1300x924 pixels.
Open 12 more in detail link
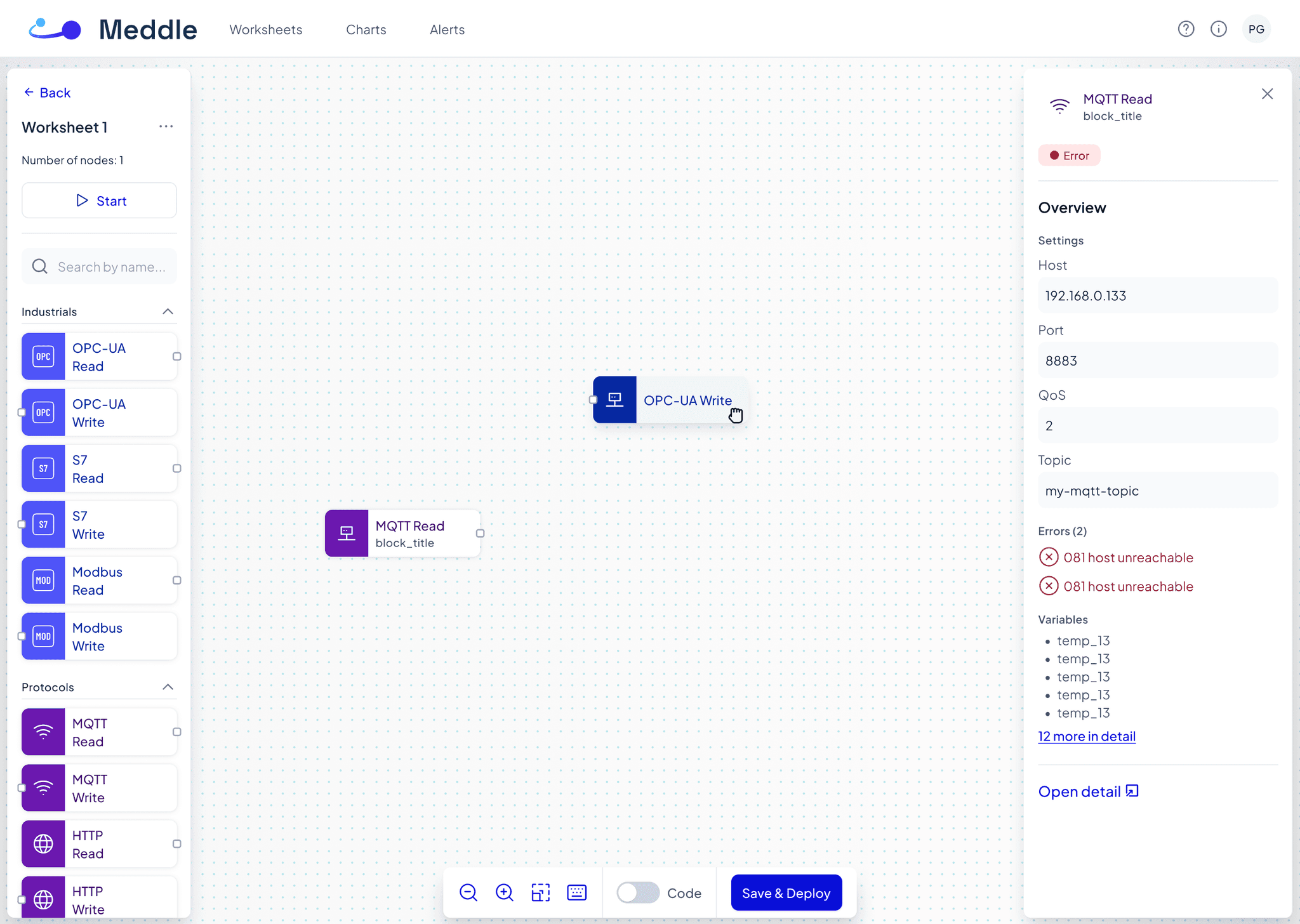click(x=1087, y=736)
